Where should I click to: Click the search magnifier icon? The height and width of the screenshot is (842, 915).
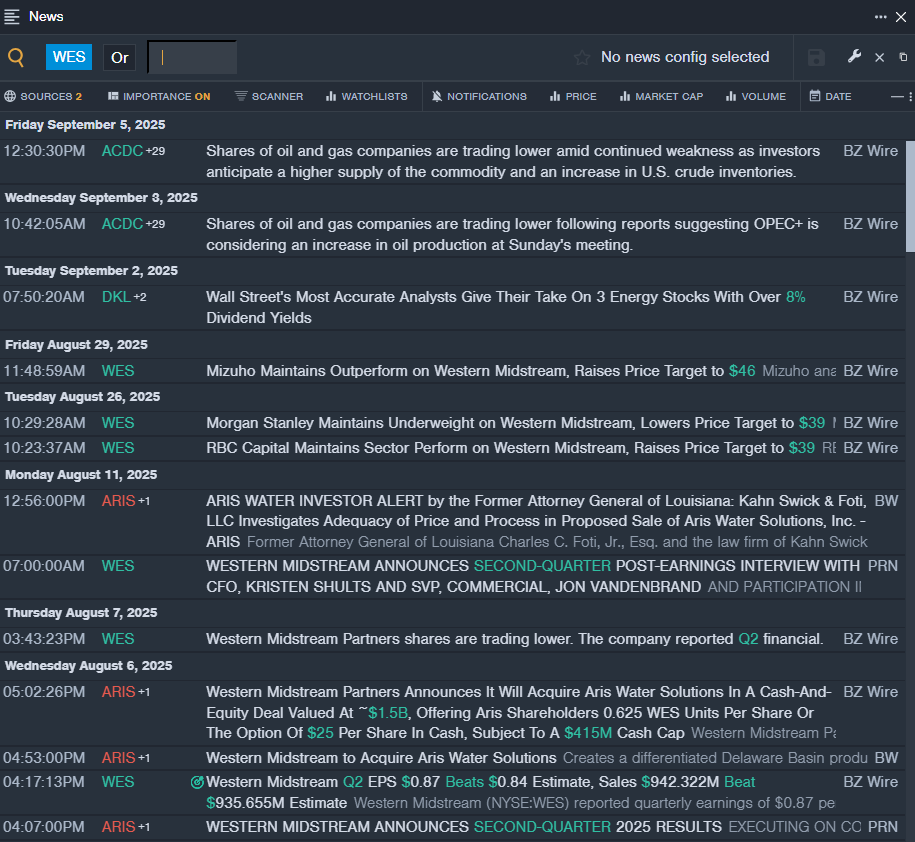[x=16, y=57]
